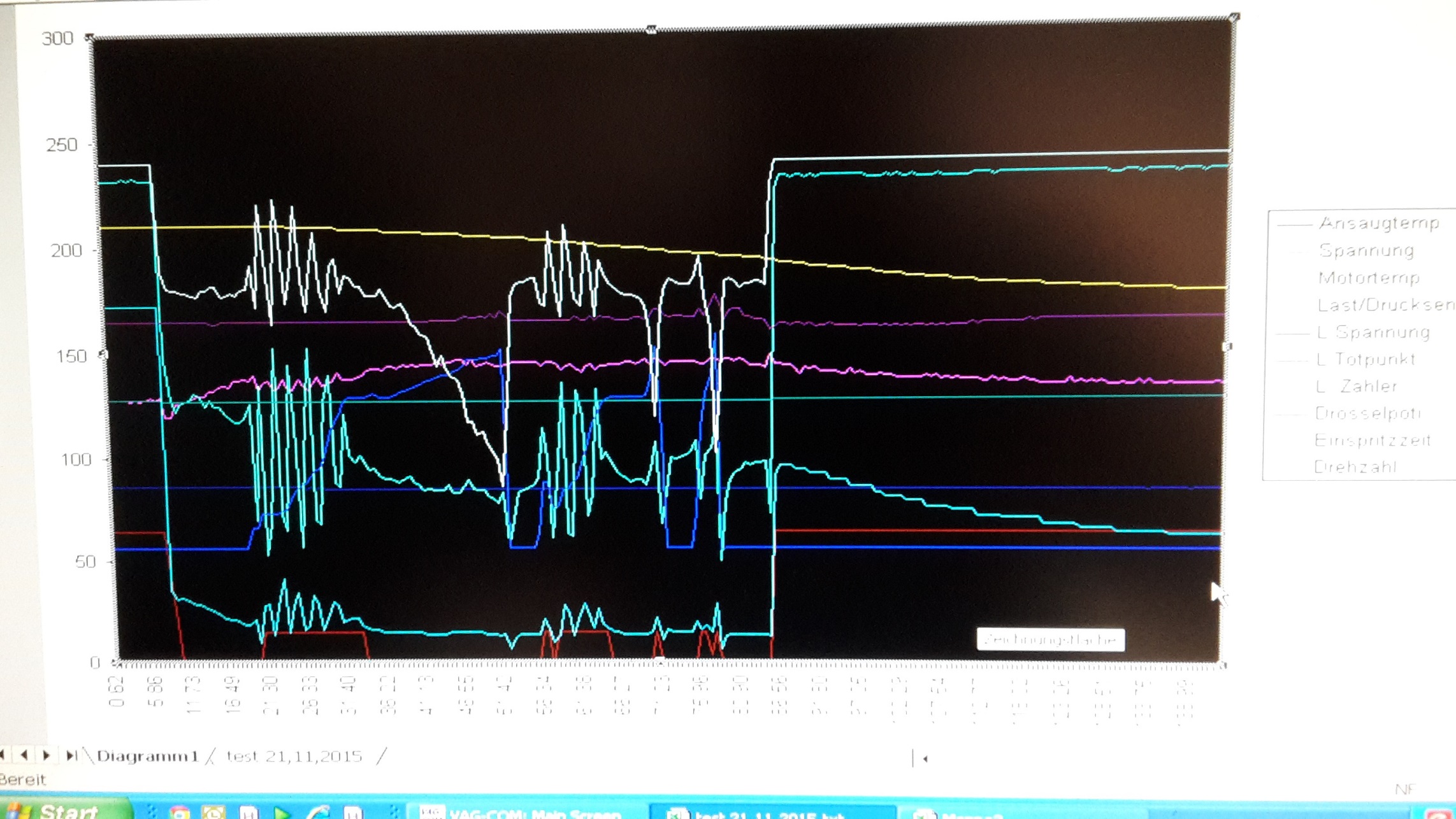1456x819 pixels.
Task: Click the next sheet navigation arrow
Action: point(47,755)
